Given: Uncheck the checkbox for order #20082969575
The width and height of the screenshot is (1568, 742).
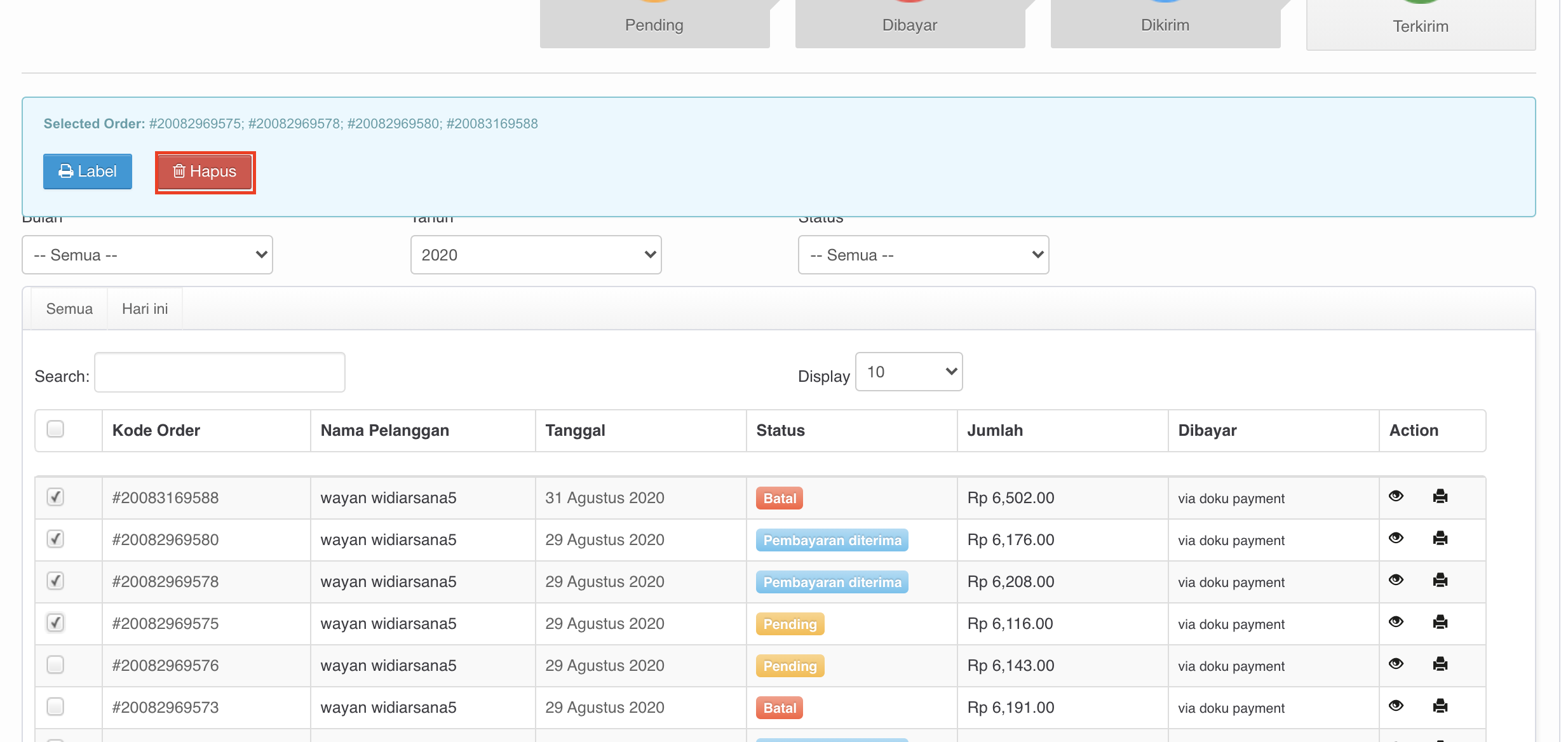Looking at the screenshot, I should coord(55,623).
